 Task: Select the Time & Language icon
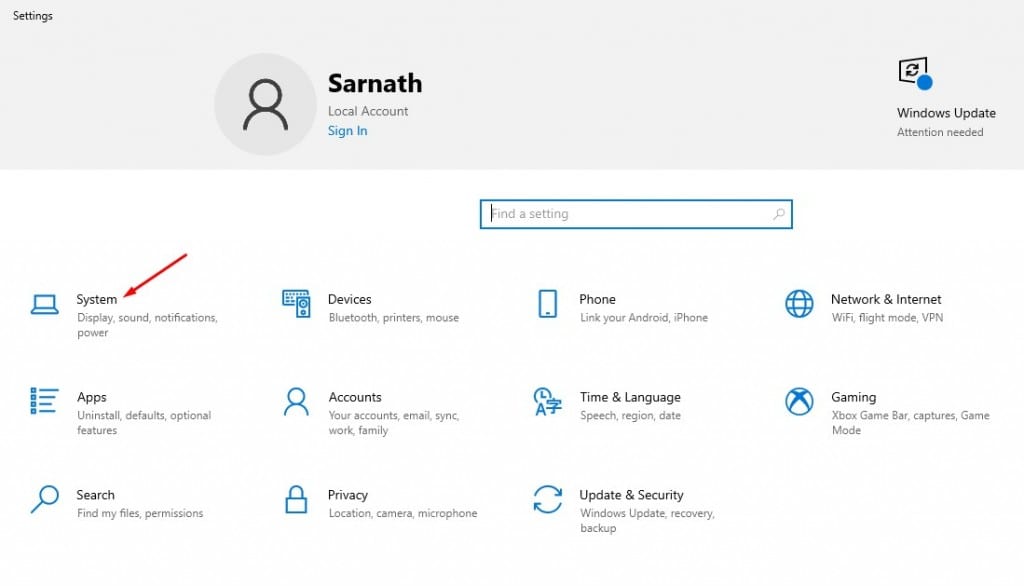point(547,402)
